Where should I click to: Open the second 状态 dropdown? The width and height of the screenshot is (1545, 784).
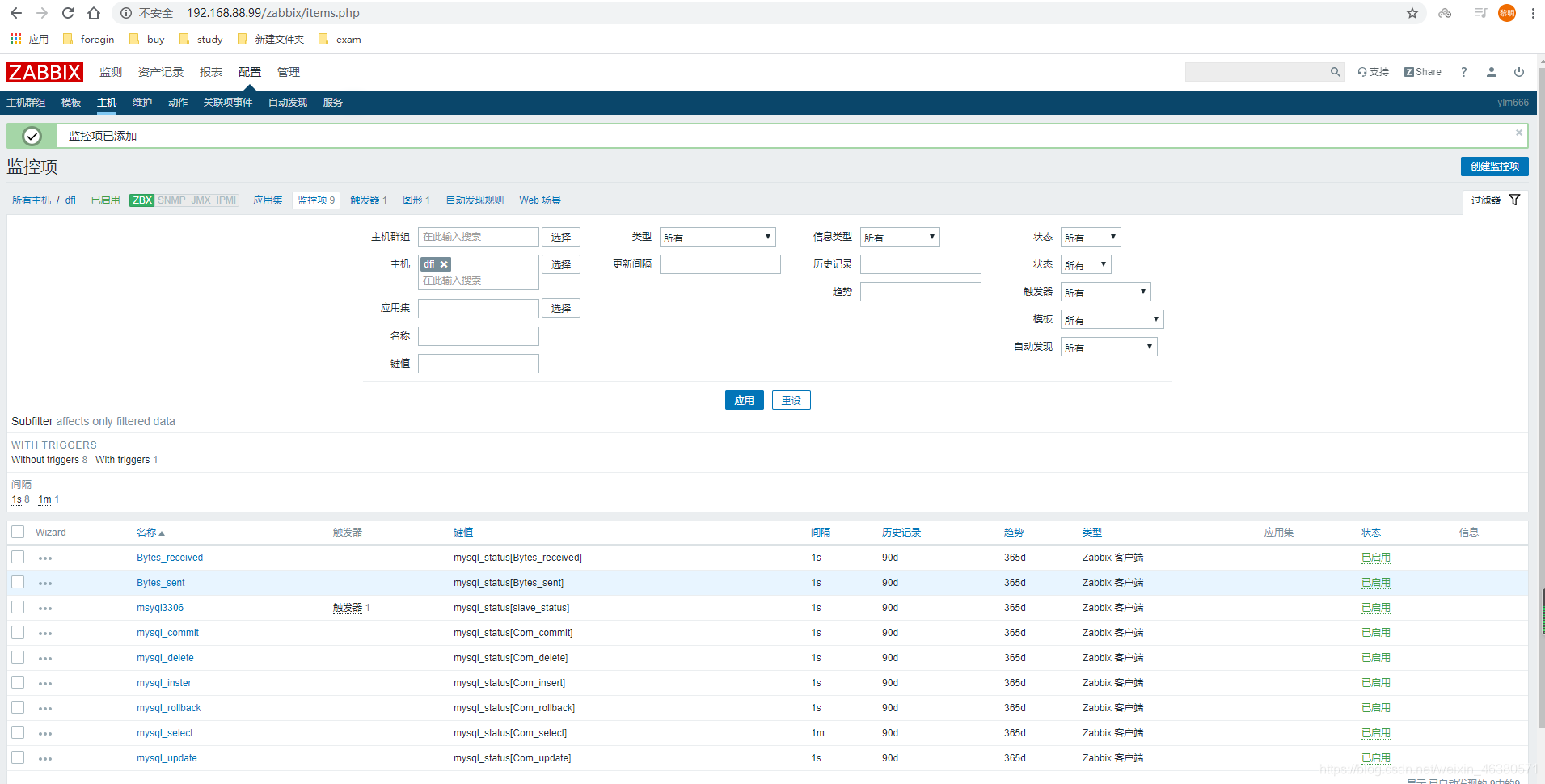(1085, 264)
